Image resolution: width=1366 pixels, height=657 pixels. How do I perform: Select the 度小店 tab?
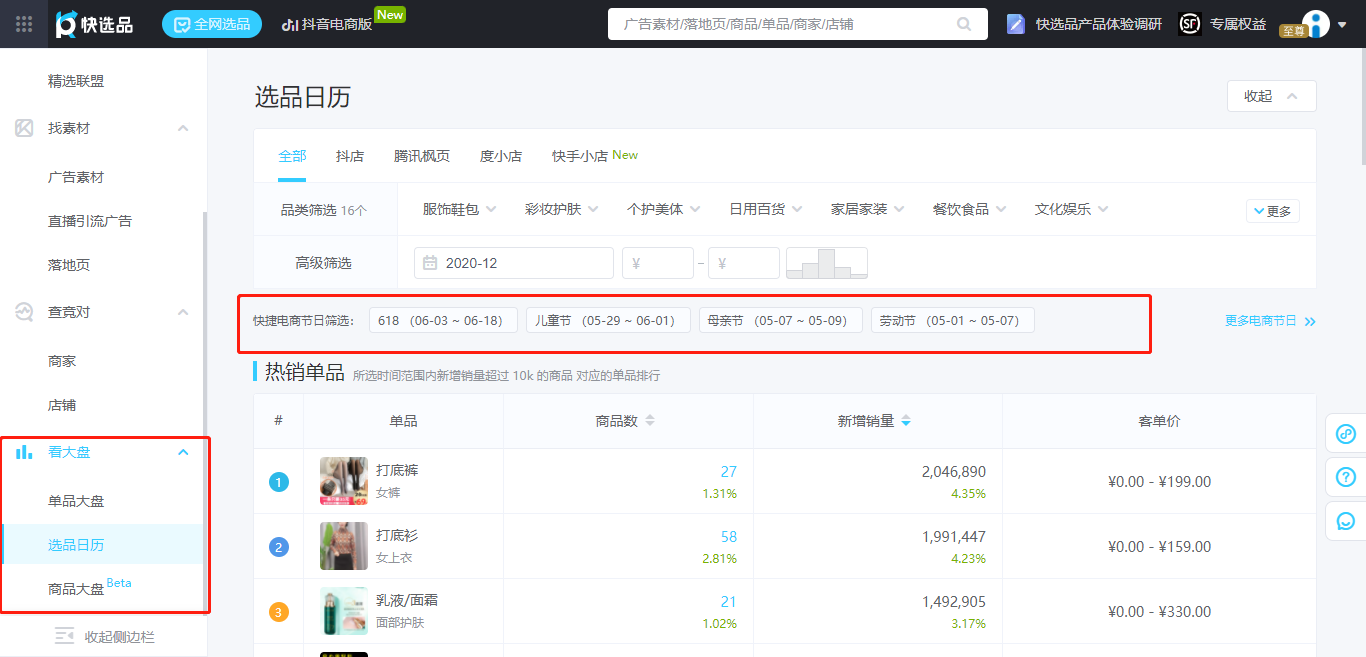click(501, 156)
